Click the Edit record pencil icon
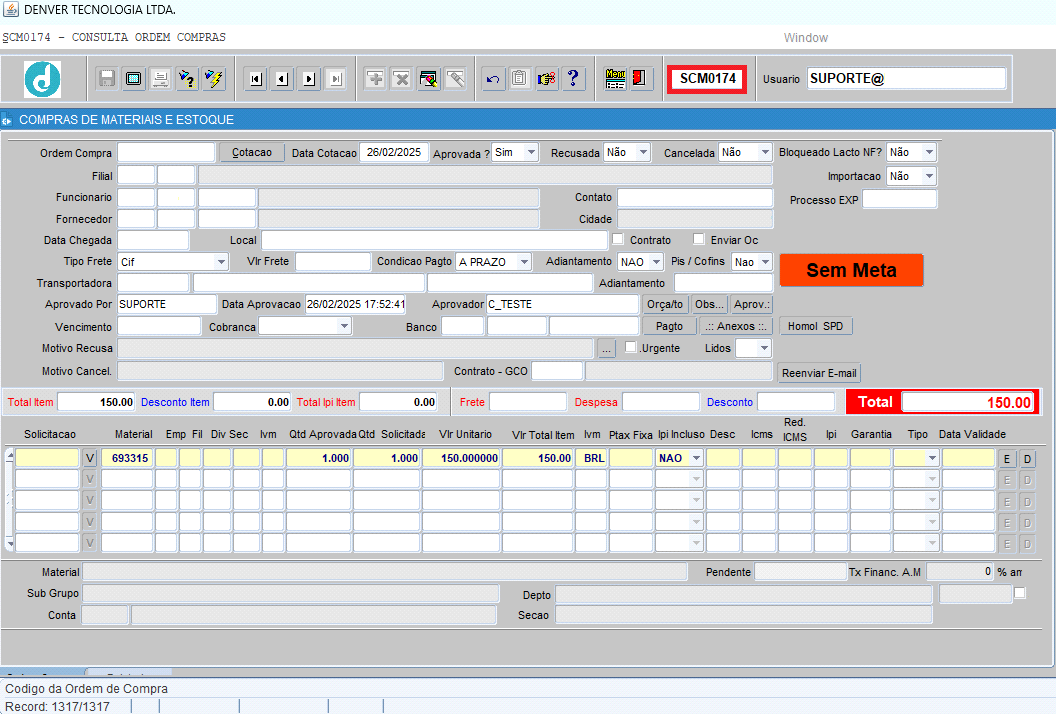The height and width of the screenshot is (714, 1056). point(428,79)
